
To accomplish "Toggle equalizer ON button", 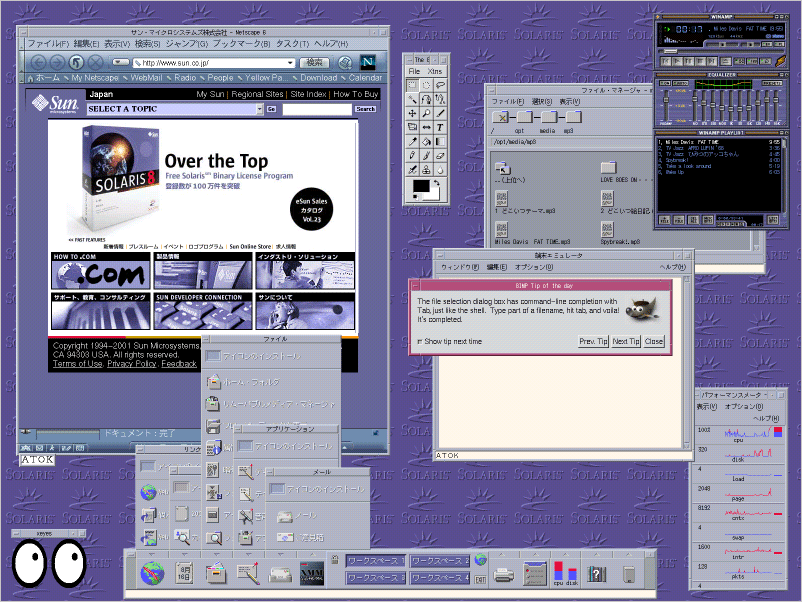I will 665,83.
